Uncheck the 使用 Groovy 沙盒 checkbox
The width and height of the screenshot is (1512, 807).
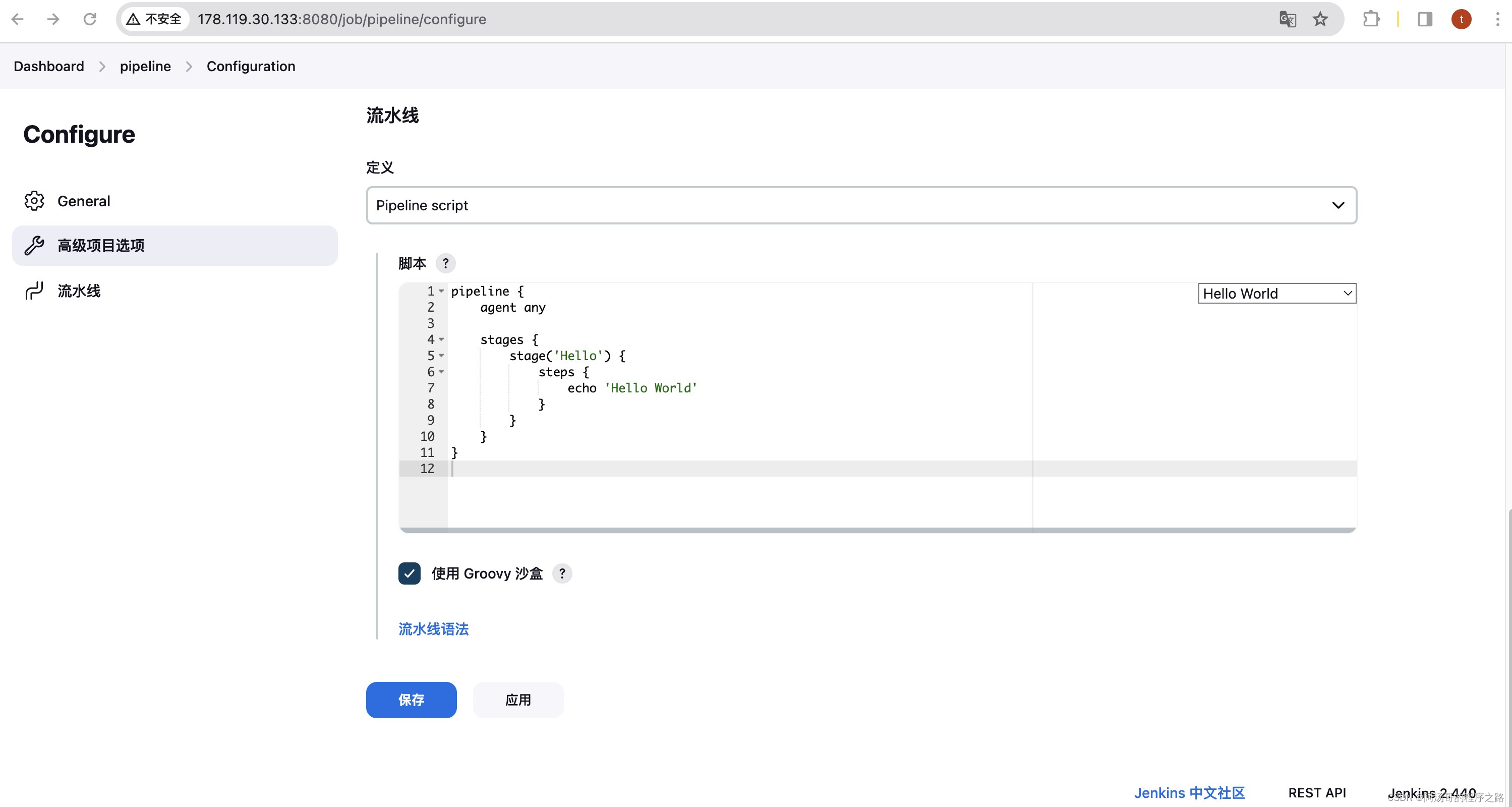[x=409, y=573]
